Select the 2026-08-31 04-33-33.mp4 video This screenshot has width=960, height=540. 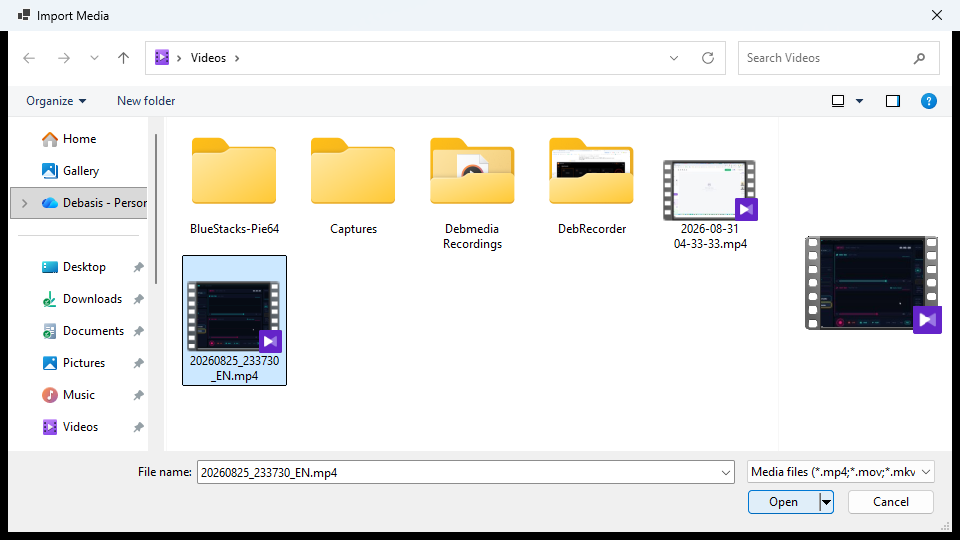[710, 204]
